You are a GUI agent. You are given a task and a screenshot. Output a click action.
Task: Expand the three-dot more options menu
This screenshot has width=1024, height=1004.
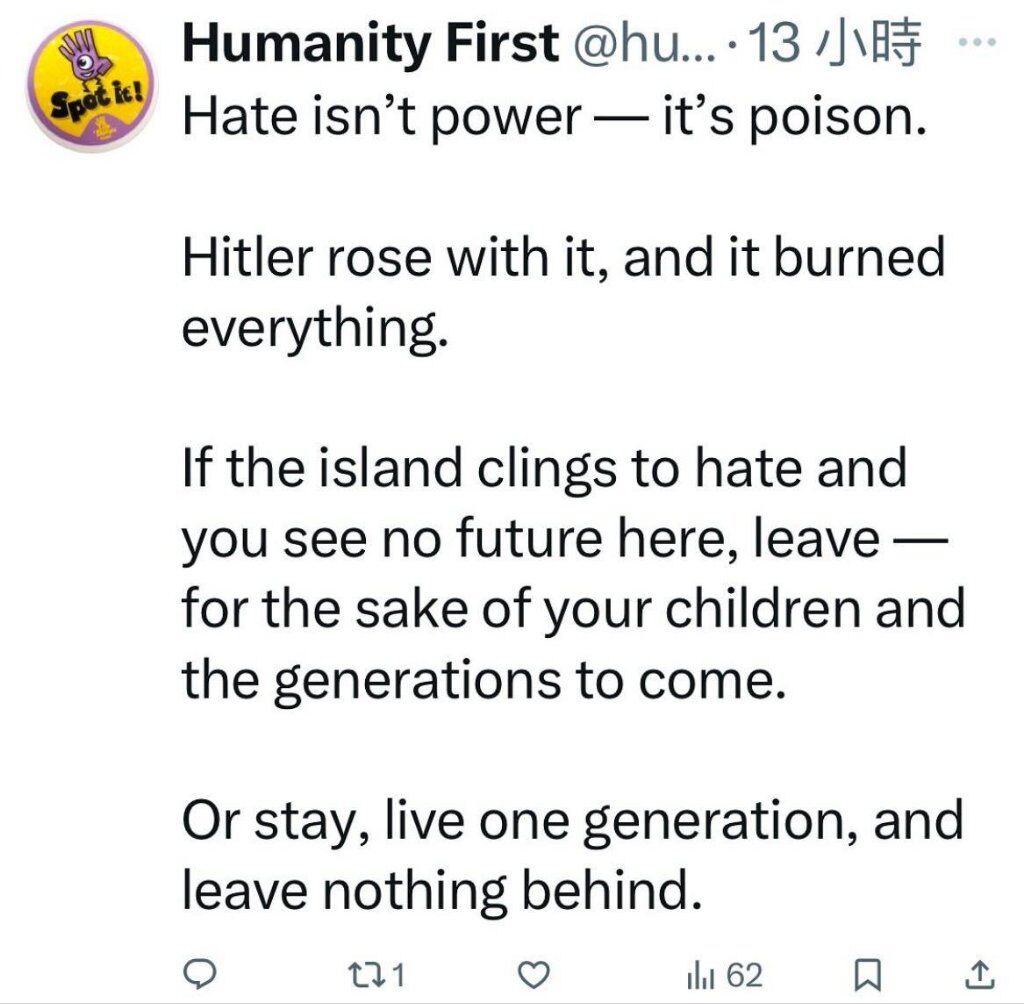tap(978, 42)
